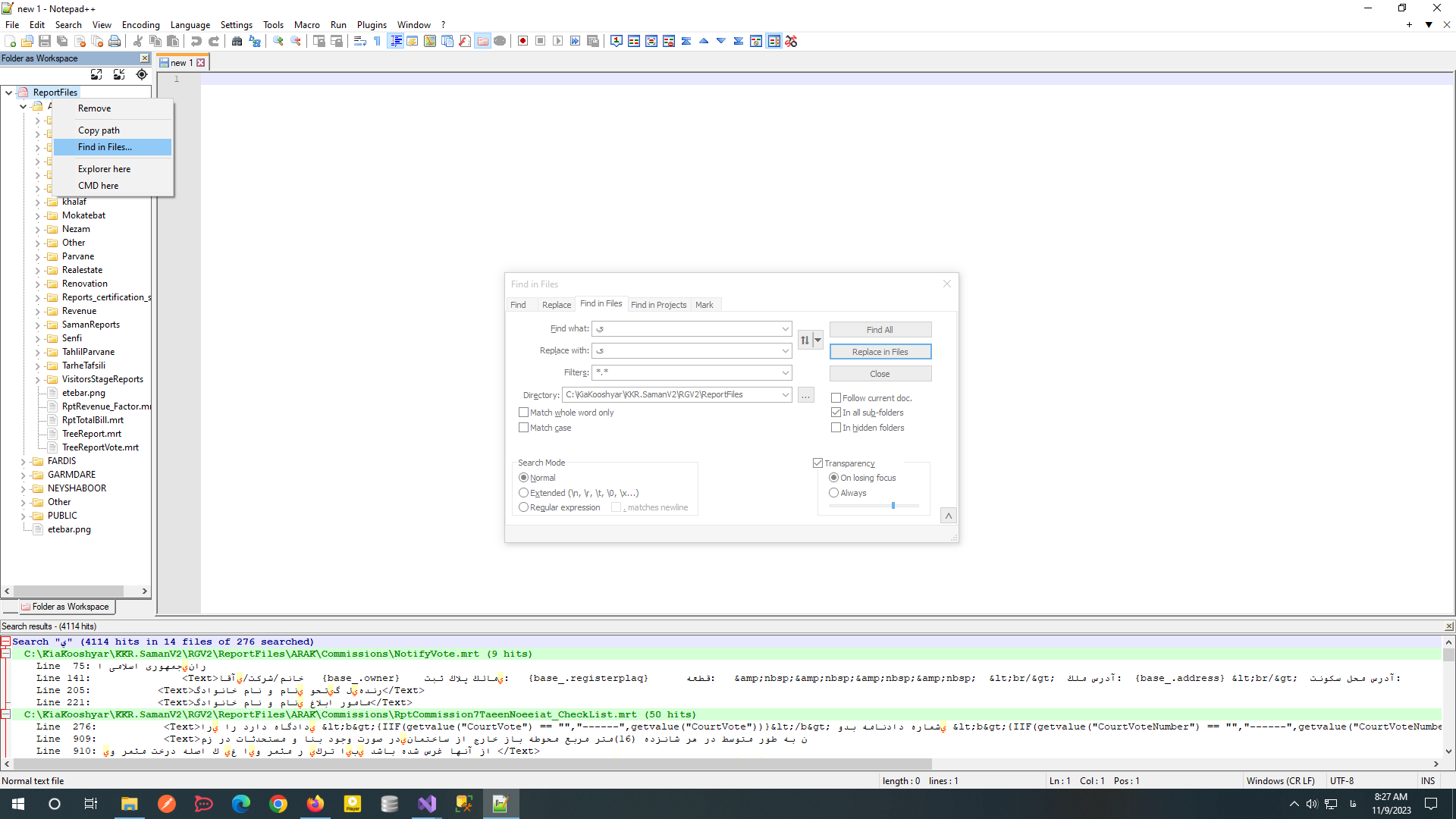
Task: Select Extended search mode radio button
Action: coord(523,493)
